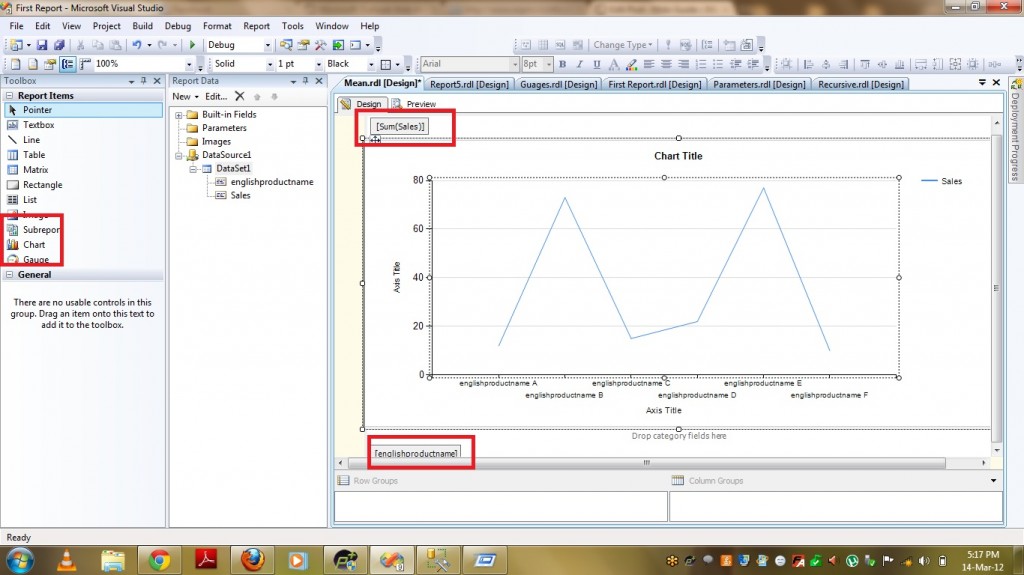Click the Start Debugging play icon
The image size is (1024, 575).
192,45
